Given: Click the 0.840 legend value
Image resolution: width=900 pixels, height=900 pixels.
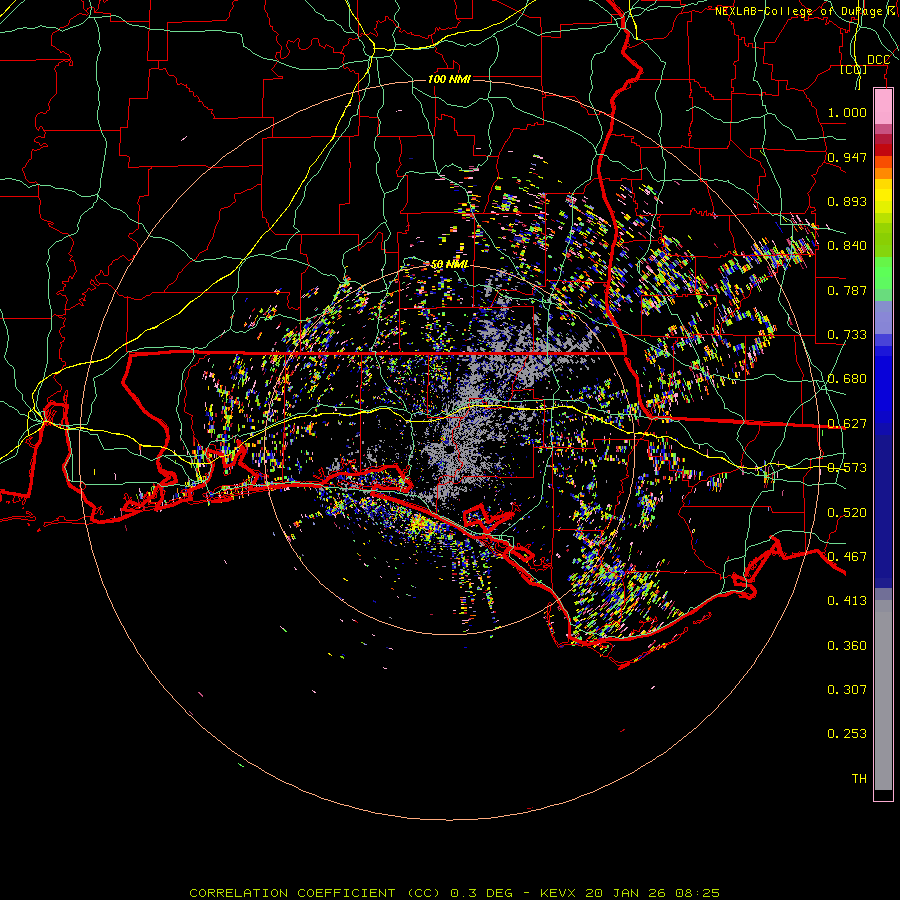Looking at the screenshot, I should (847, 246).
